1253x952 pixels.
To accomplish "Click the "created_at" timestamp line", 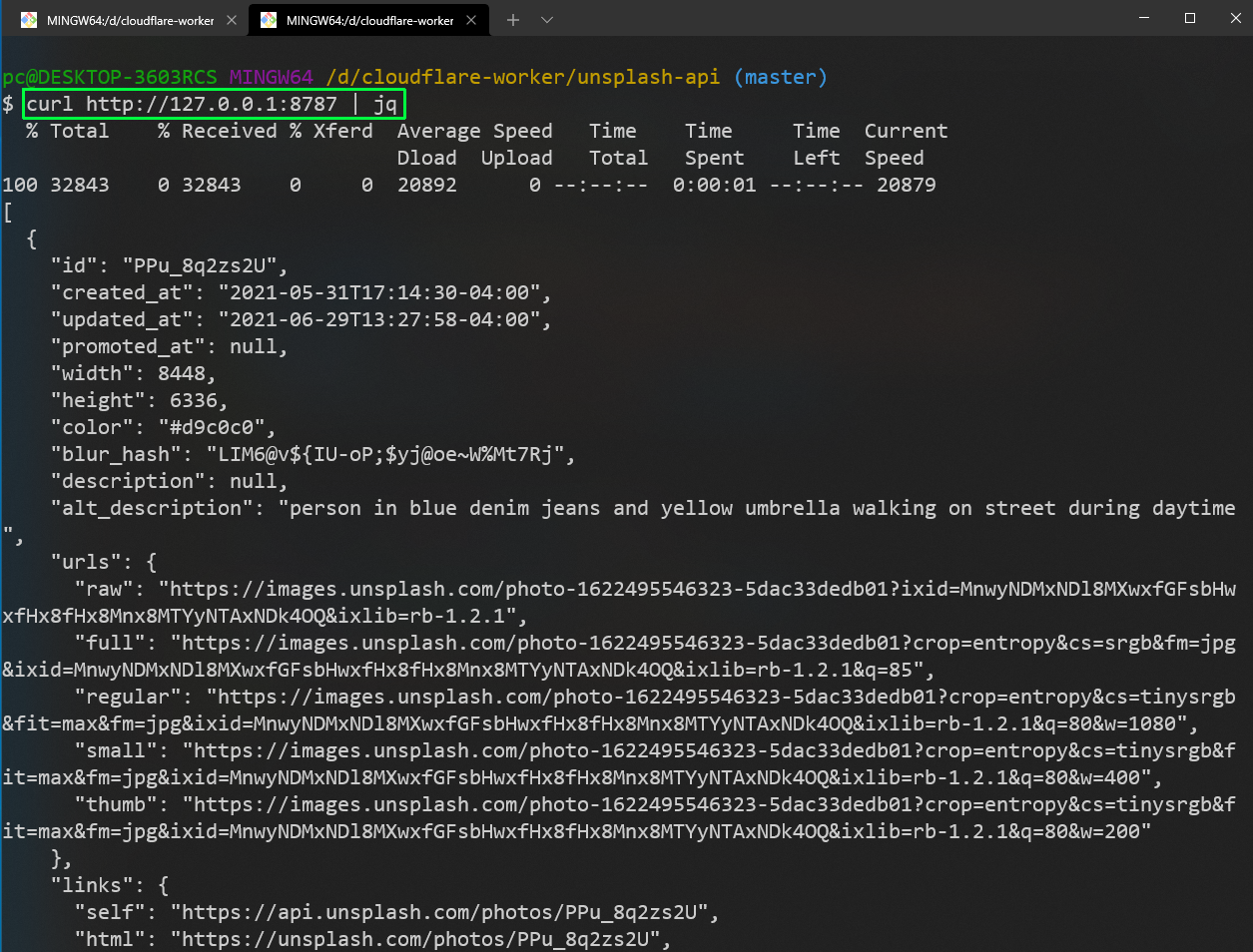I will (x=302, y=292).
